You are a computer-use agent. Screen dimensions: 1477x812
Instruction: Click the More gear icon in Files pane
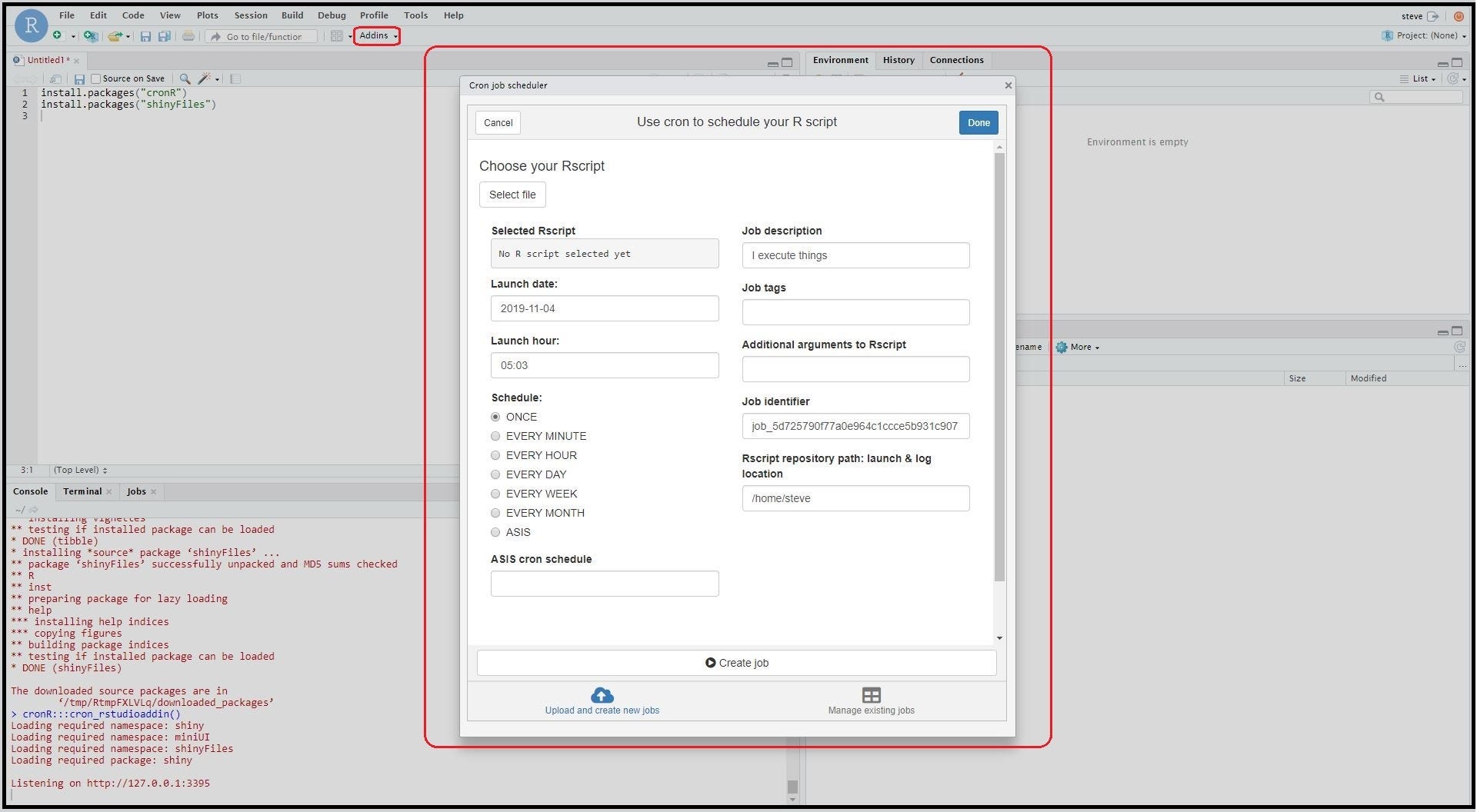1062,347
